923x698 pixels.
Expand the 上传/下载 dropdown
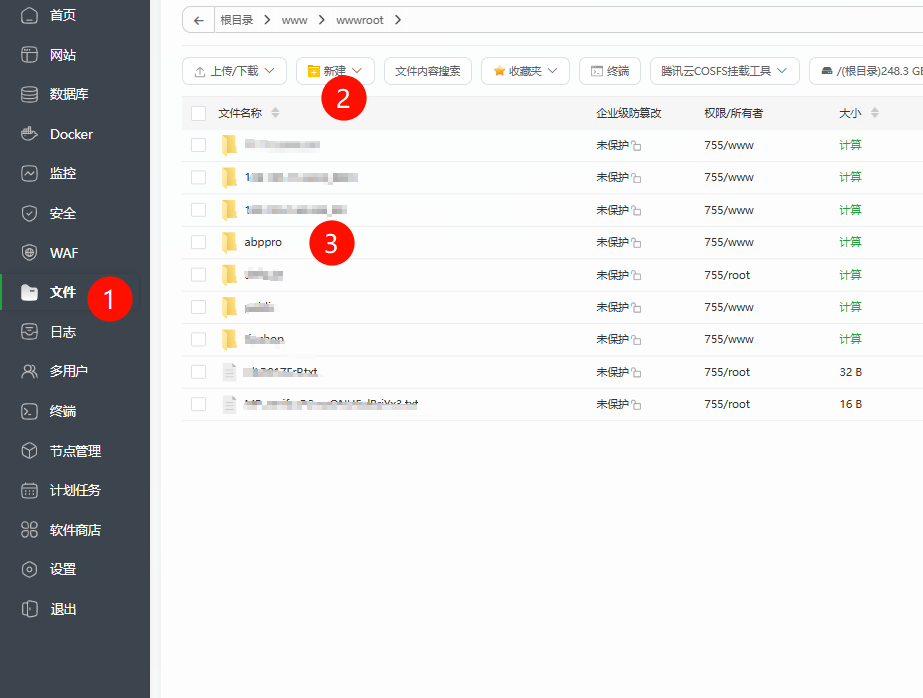(x=234, y=71)
